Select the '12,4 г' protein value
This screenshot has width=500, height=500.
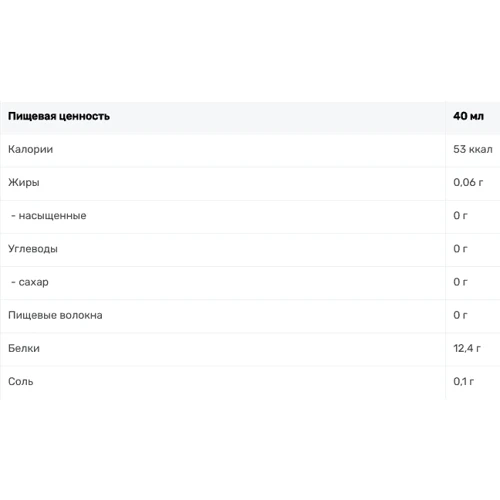tap(467, 348)
